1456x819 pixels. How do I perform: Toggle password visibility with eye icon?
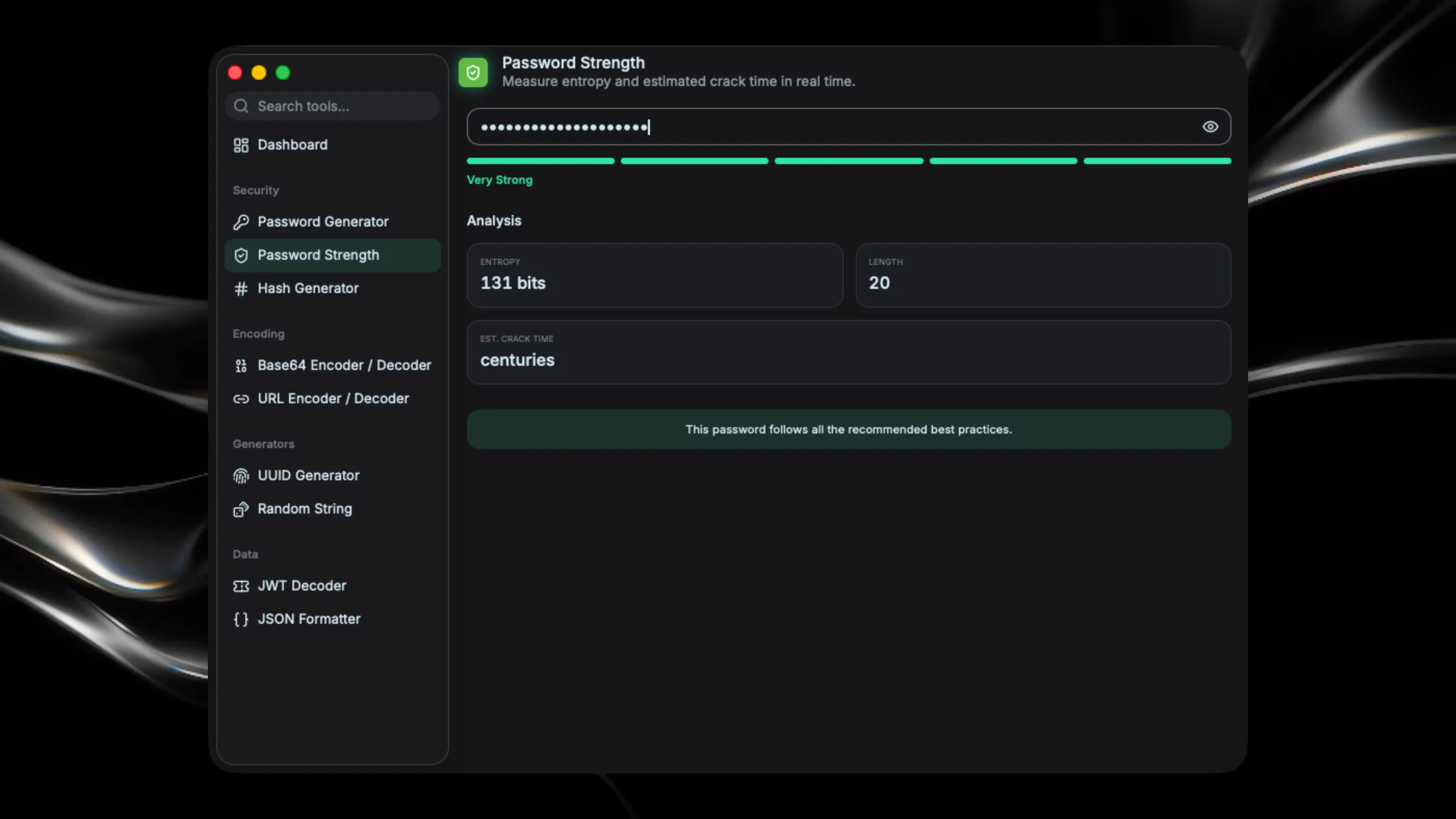coord(1210,126)
